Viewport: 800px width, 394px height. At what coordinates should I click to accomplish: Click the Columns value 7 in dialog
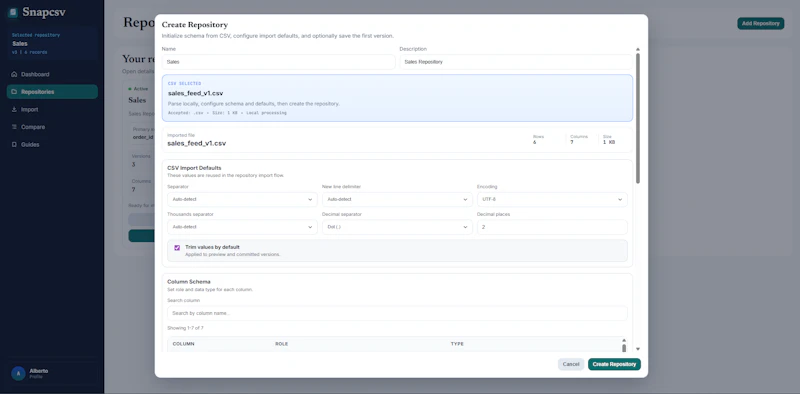pyautogui.click(x=572, y=142)
